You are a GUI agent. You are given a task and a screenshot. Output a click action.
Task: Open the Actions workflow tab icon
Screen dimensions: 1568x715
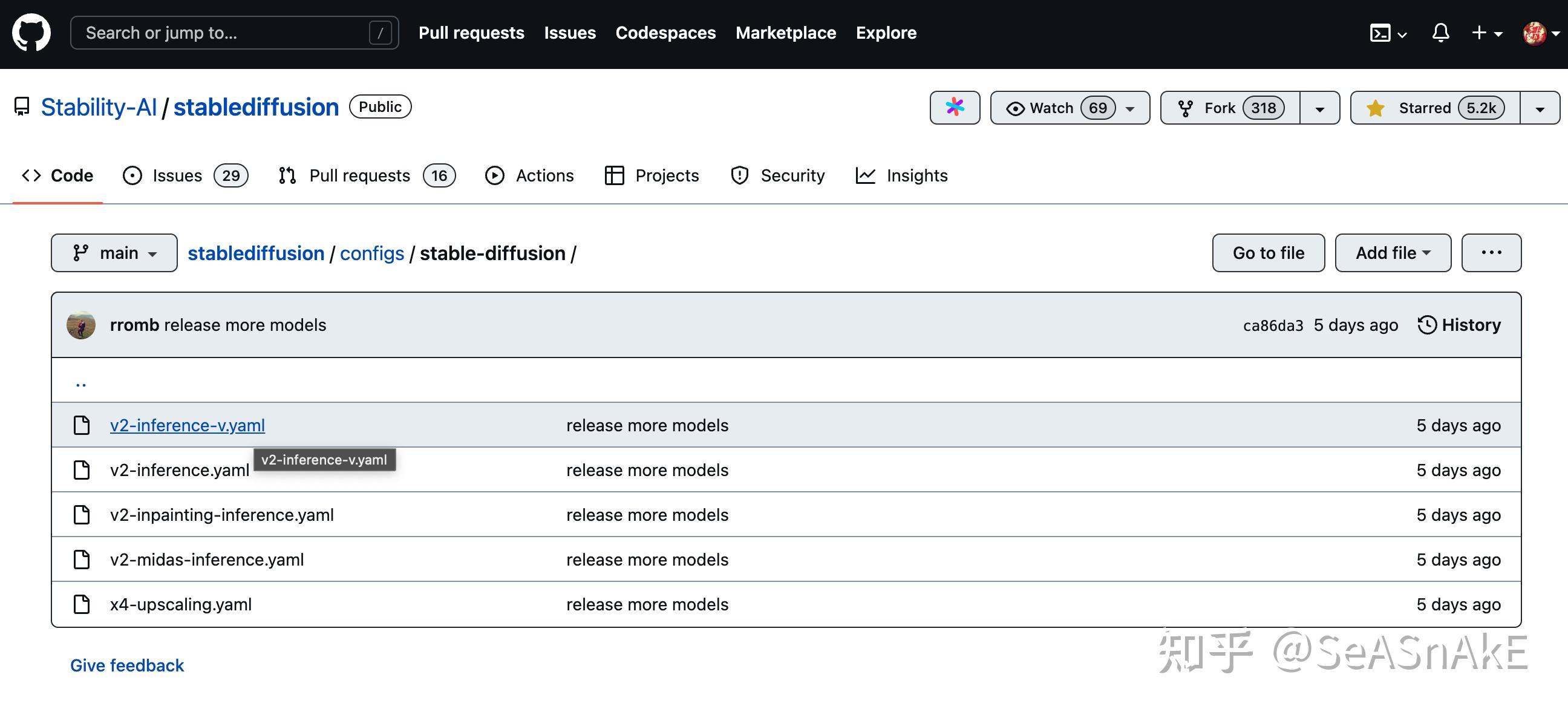[x=495, y=175]
